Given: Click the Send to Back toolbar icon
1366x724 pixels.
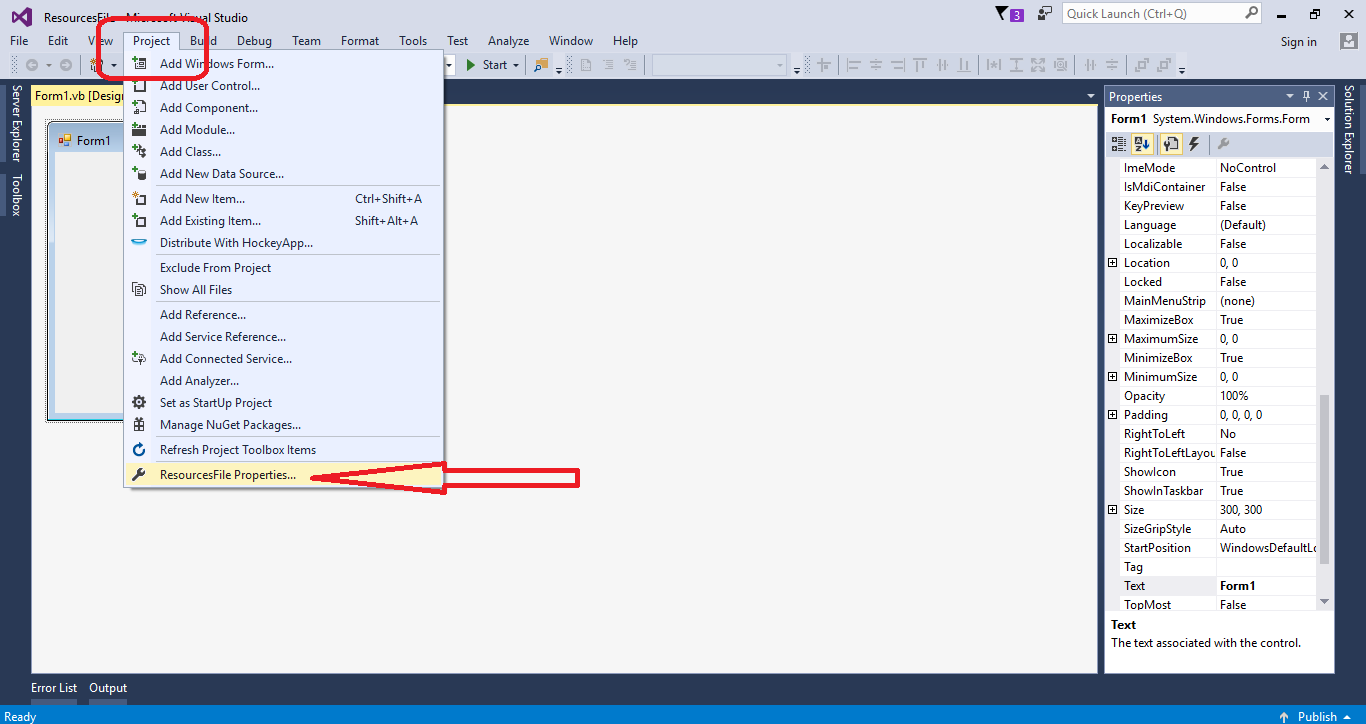Looking at the screenshot, I should [1164, 65].
